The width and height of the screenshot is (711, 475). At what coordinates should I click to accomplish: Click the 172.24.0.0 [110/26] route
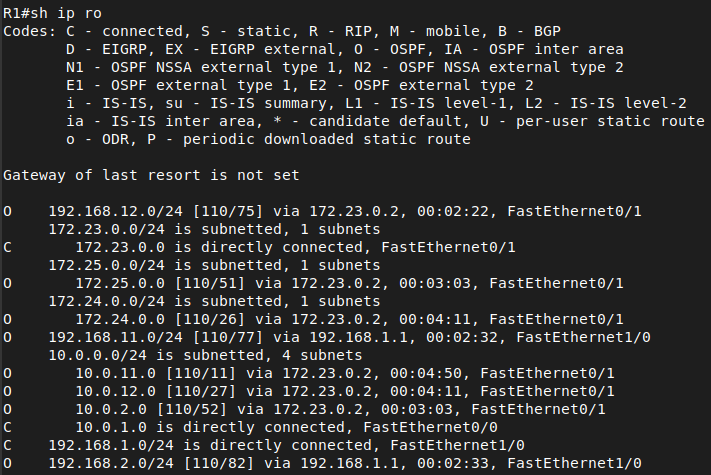coord(313,319)
